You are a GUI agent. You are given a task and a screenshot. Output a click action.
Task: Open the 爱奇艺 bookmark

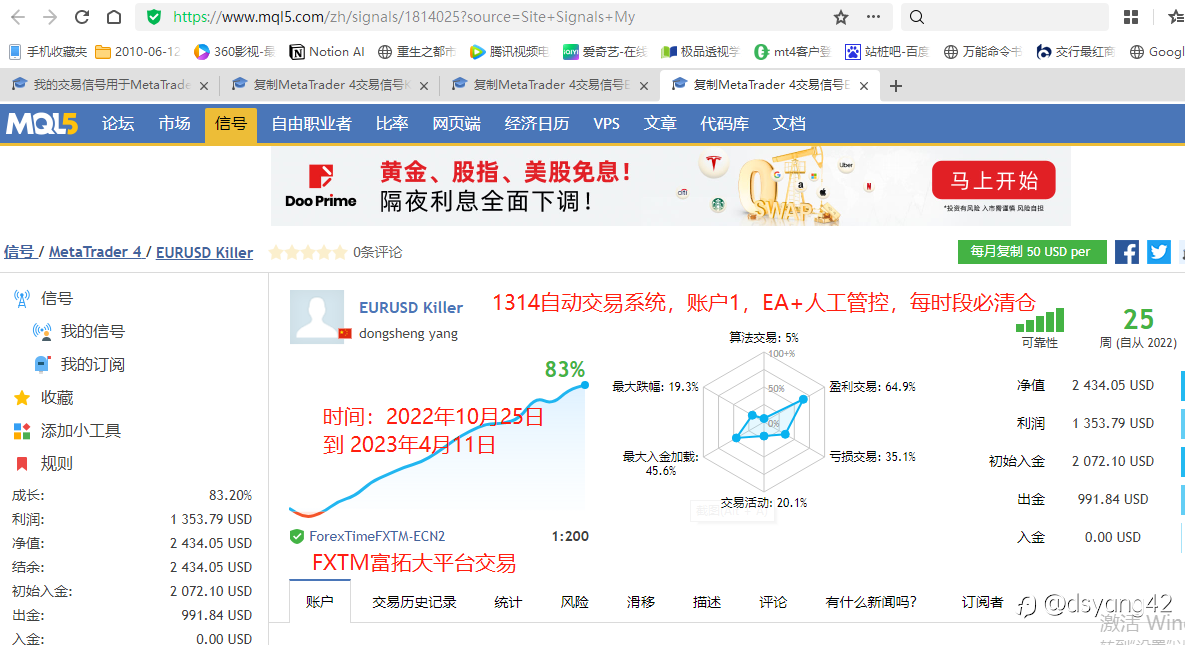pos(605,51)
